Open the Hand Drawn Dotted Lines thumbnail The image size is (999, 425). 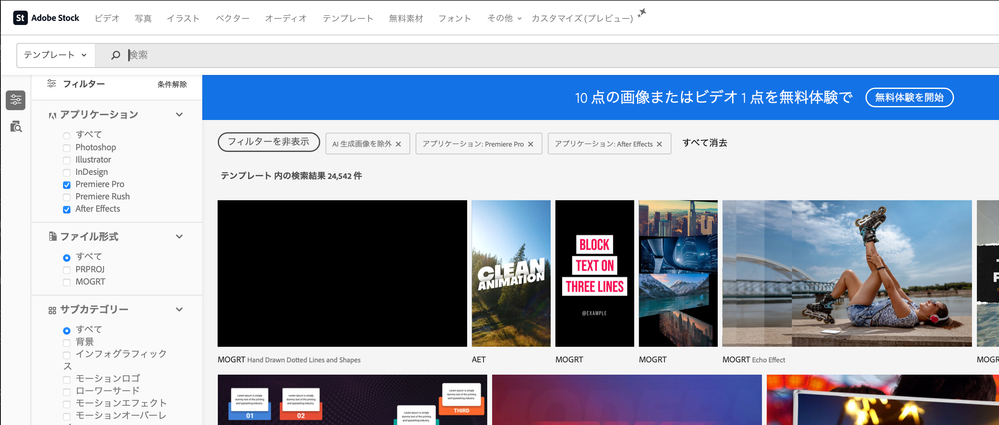point(342,273)
